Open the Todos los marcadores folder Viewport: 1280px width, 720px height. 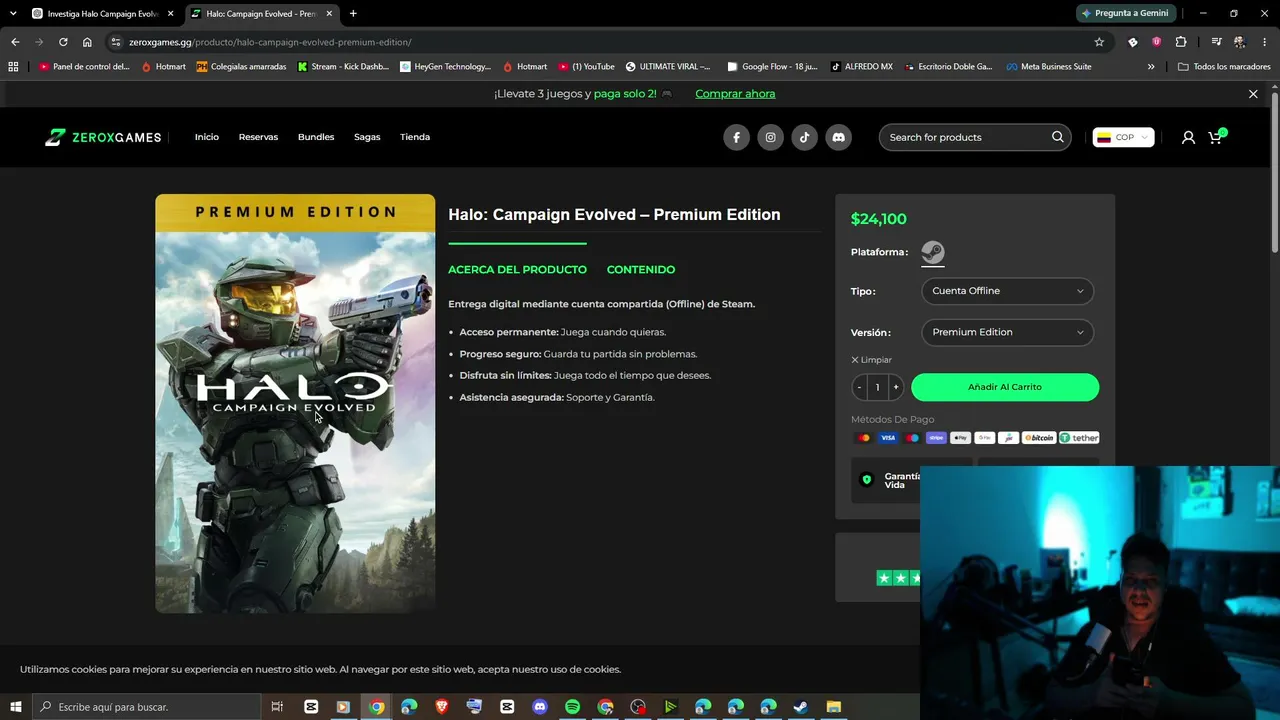click(1223, 67)
